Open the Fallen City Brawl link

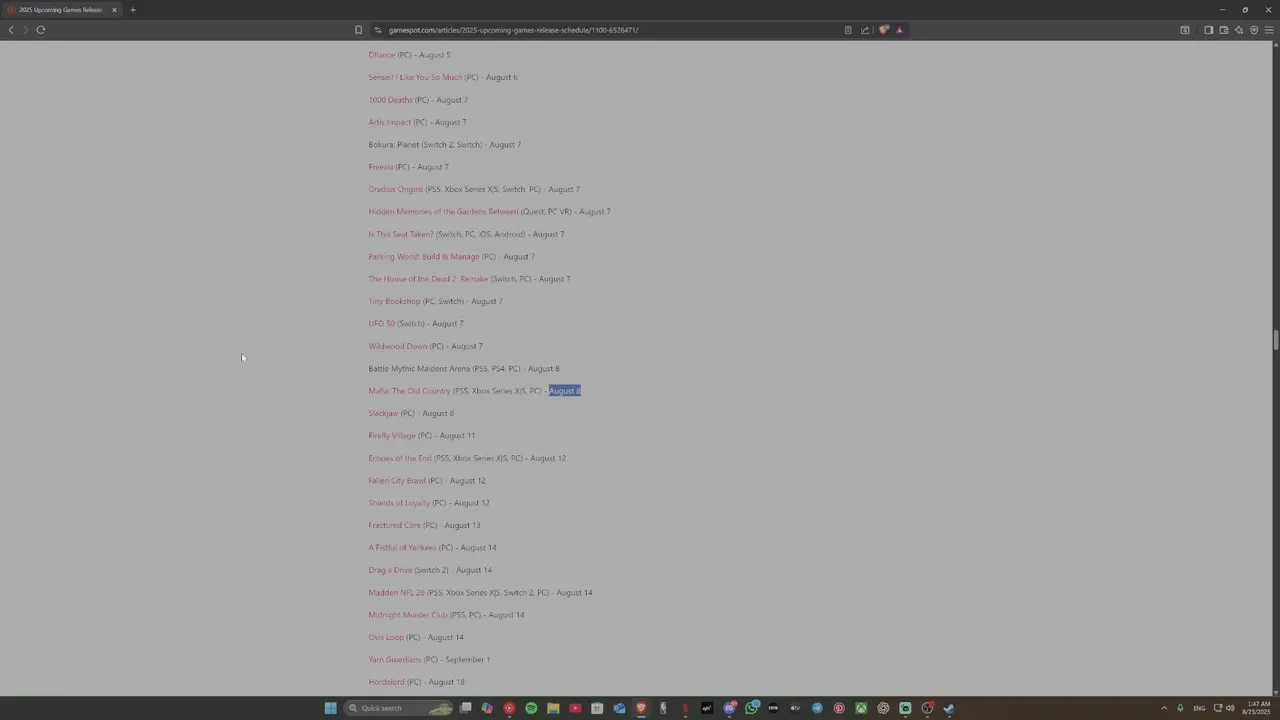point(397,481)
